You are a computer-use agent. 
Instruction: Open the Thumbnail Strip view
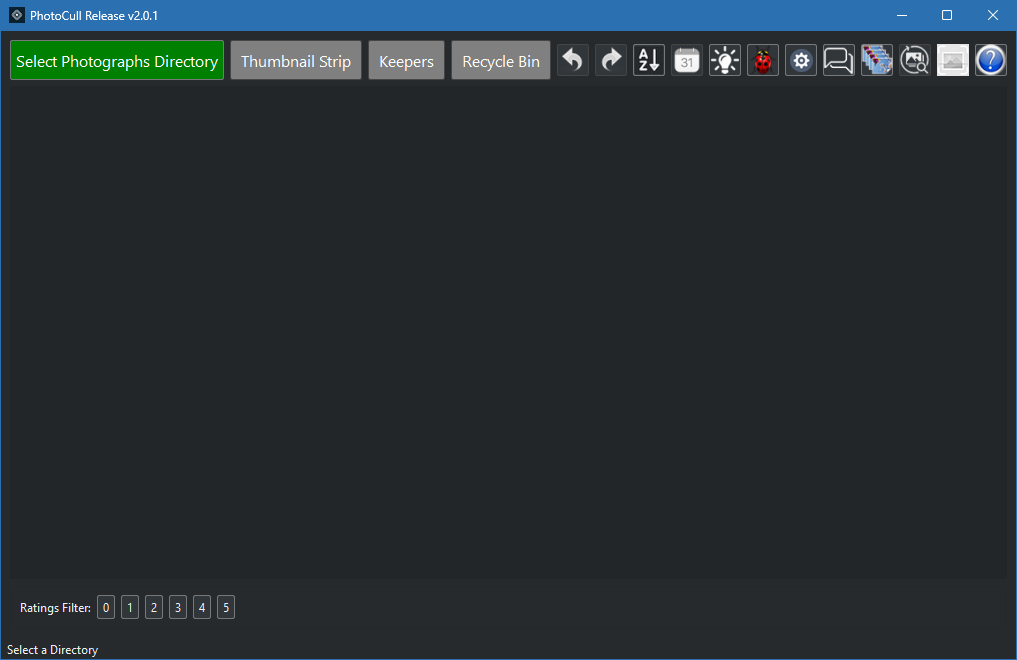(295, 60)
